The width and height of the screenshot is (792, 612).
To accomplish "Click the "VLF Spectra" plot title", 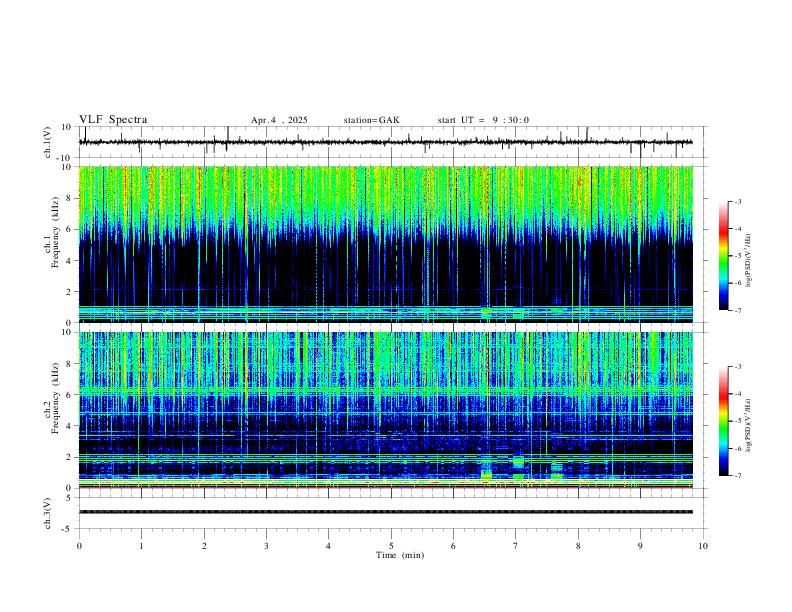I will coord(113,120).
